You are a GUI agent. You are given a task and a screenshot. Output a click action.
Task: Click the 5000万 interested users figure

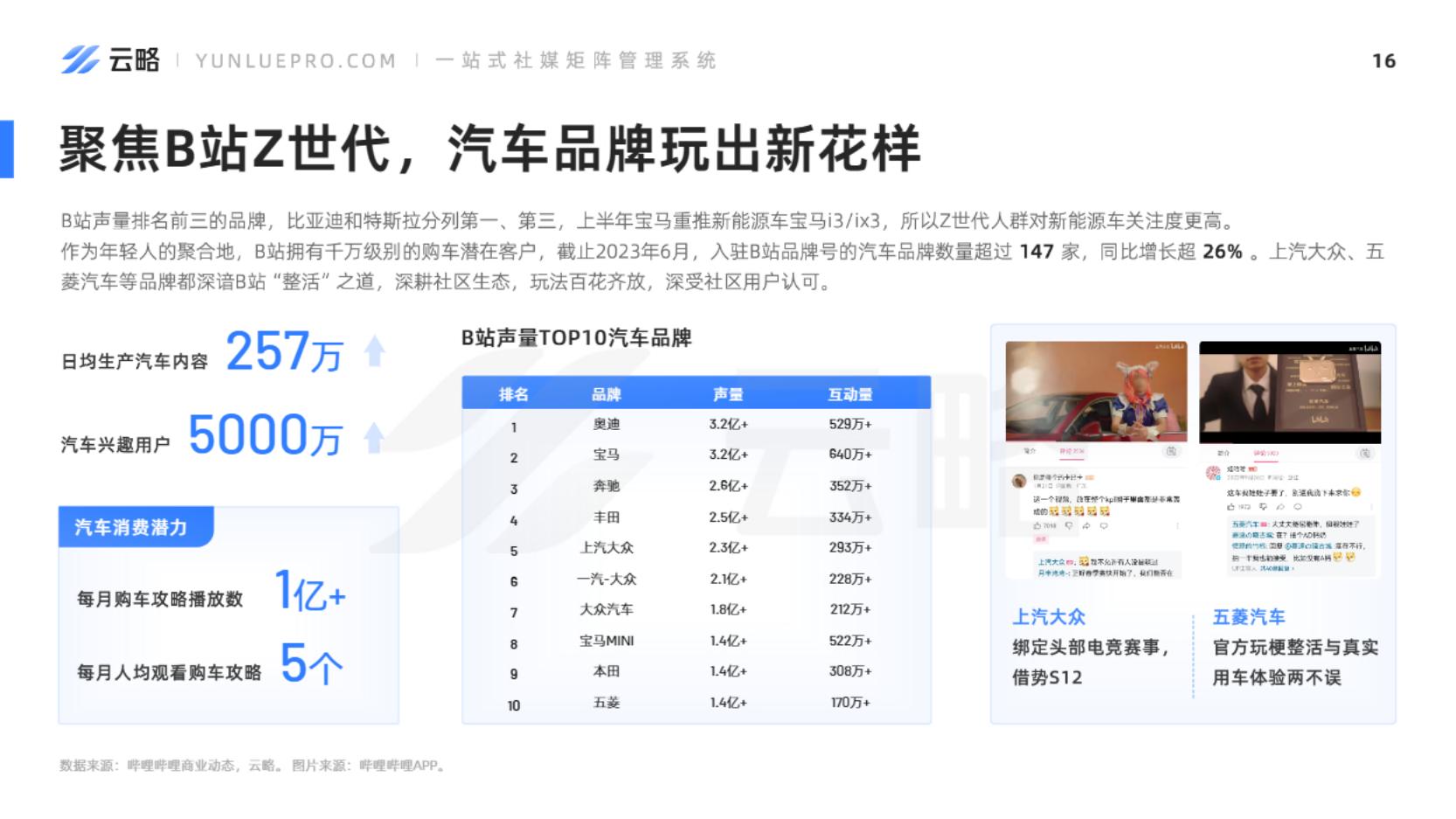click(x=265, y=435)
